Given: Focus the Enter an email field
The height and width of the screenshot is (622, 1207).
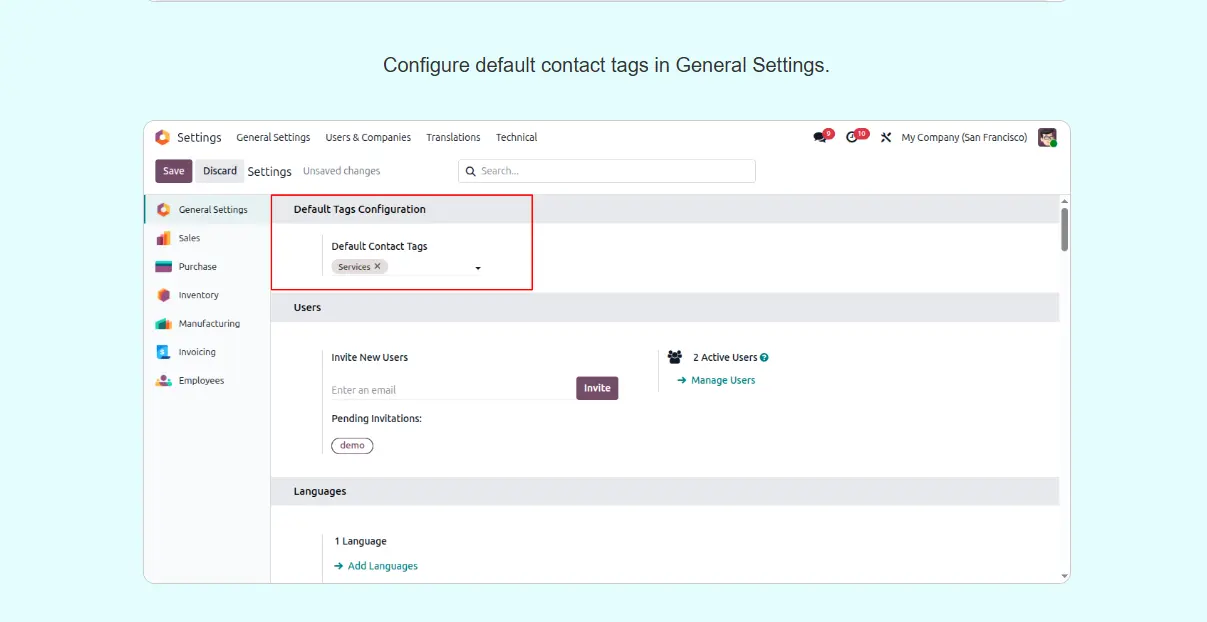Looking at the screenshot, I should [x=450, y=390].
